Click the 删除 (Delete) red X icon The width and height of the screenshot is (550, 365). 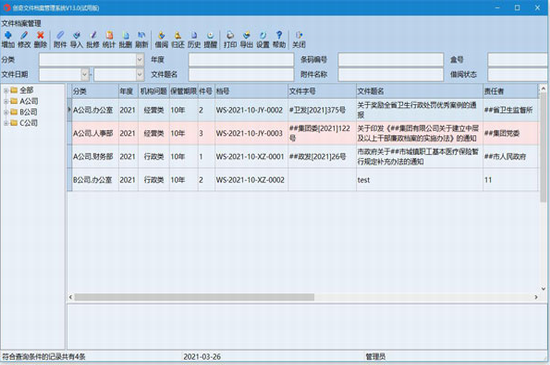[41, 39]
